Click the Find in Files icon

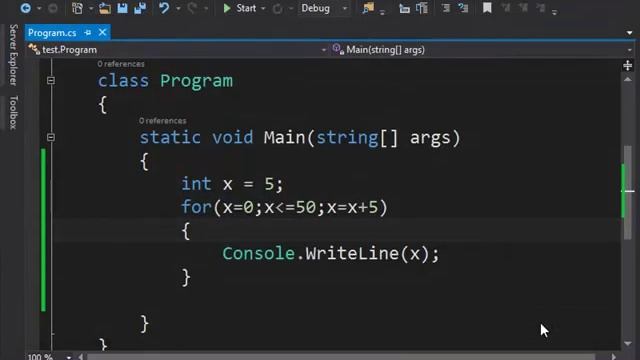pos(368,8)
